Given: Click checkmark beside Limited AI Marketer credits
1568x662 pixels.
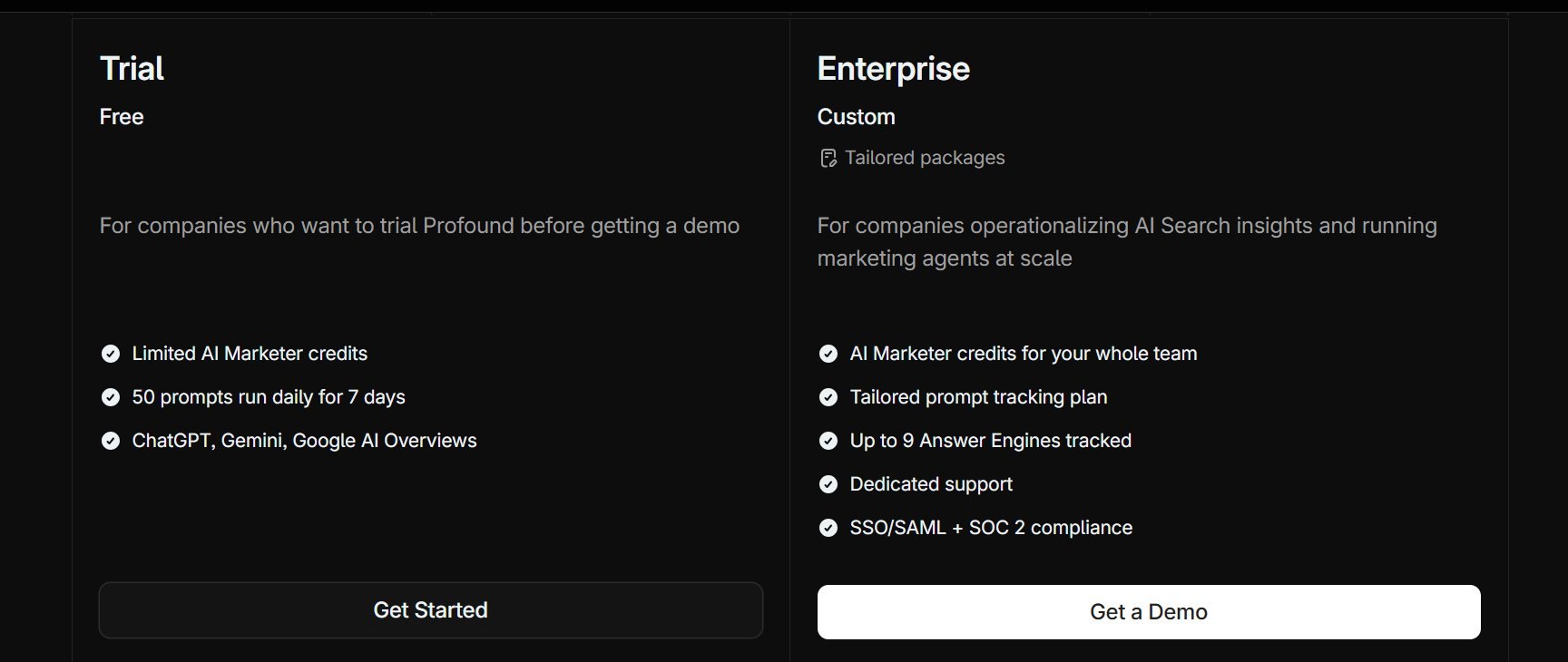Looking at the screenshot, I should coord(111,354).
